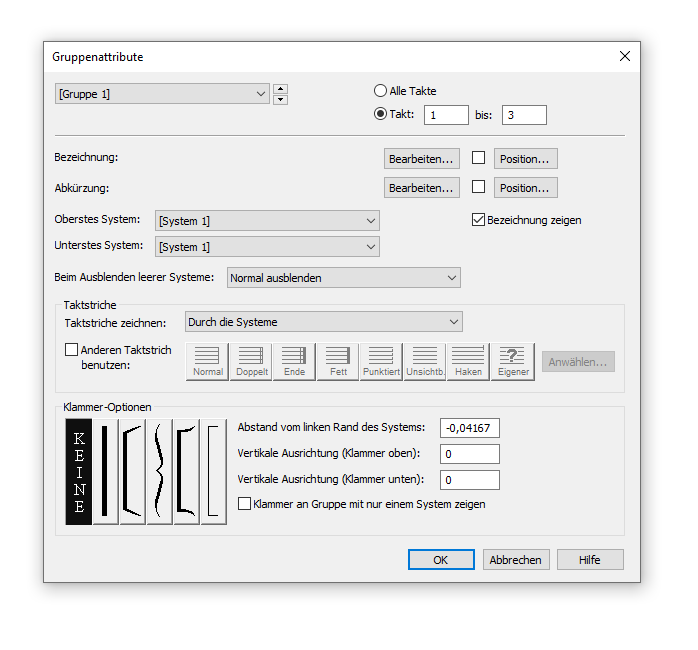Click the Abstand vom linken Rand field
Image resolution: width=698 pixels, height=650 pixels.
[x=470, y=428]
